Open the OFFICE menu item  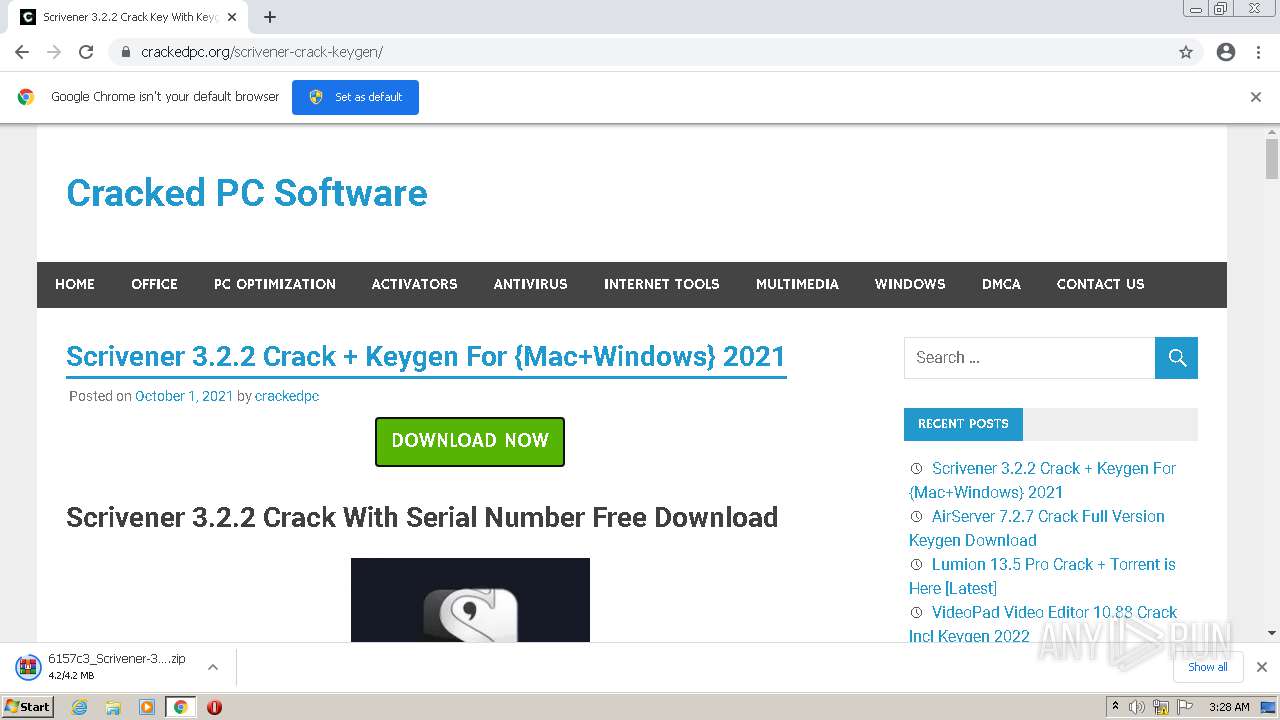[x=154, y=284]
